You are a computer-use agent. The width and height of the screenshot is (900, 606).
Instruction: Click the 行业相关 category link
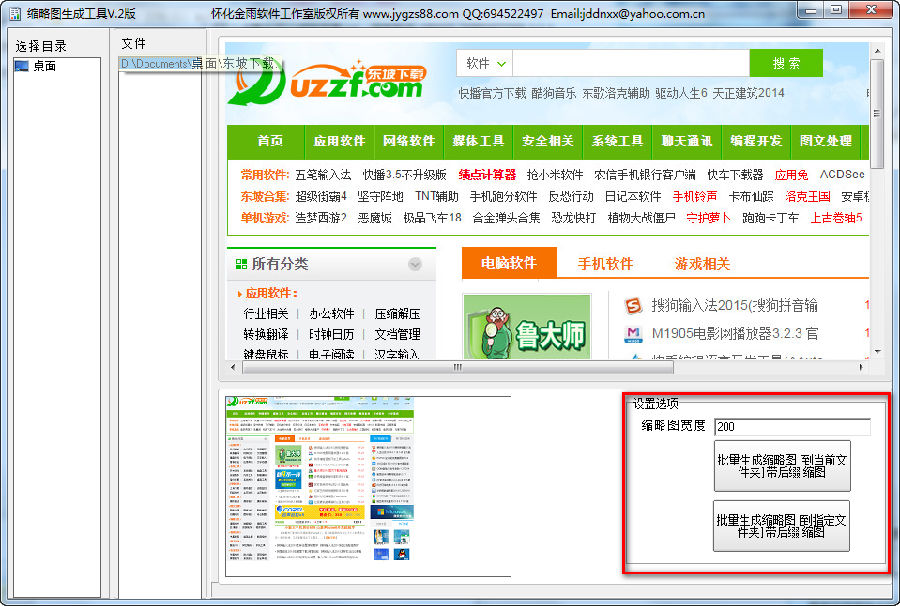click(265, 314)
